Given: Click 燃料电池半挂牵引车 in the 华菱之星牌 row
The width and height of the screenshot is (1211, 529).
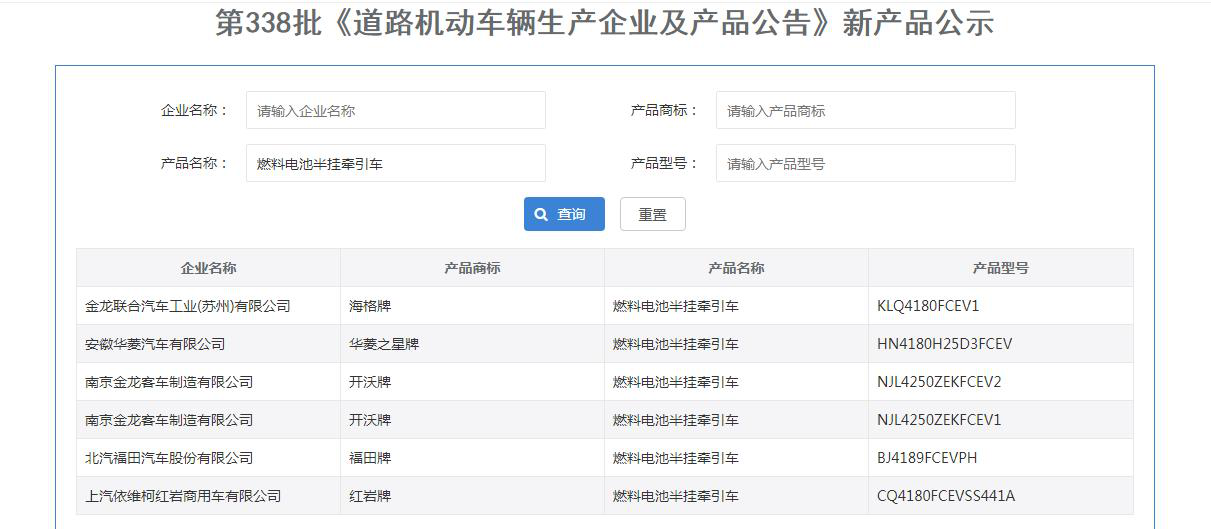Looking at the screenshot, I should point(676,344).
